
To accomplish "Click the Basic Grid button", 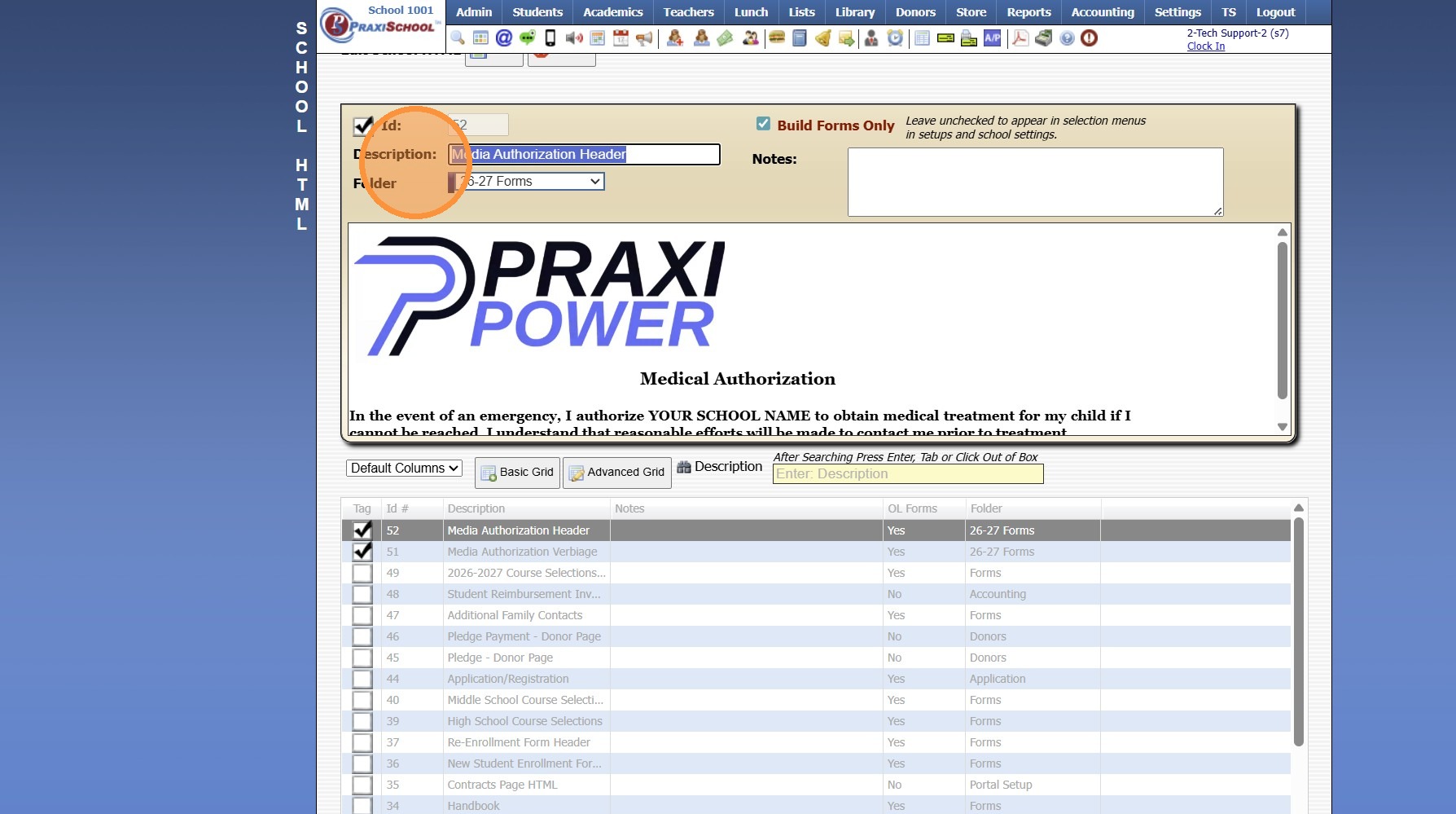I will coord(517,473).
